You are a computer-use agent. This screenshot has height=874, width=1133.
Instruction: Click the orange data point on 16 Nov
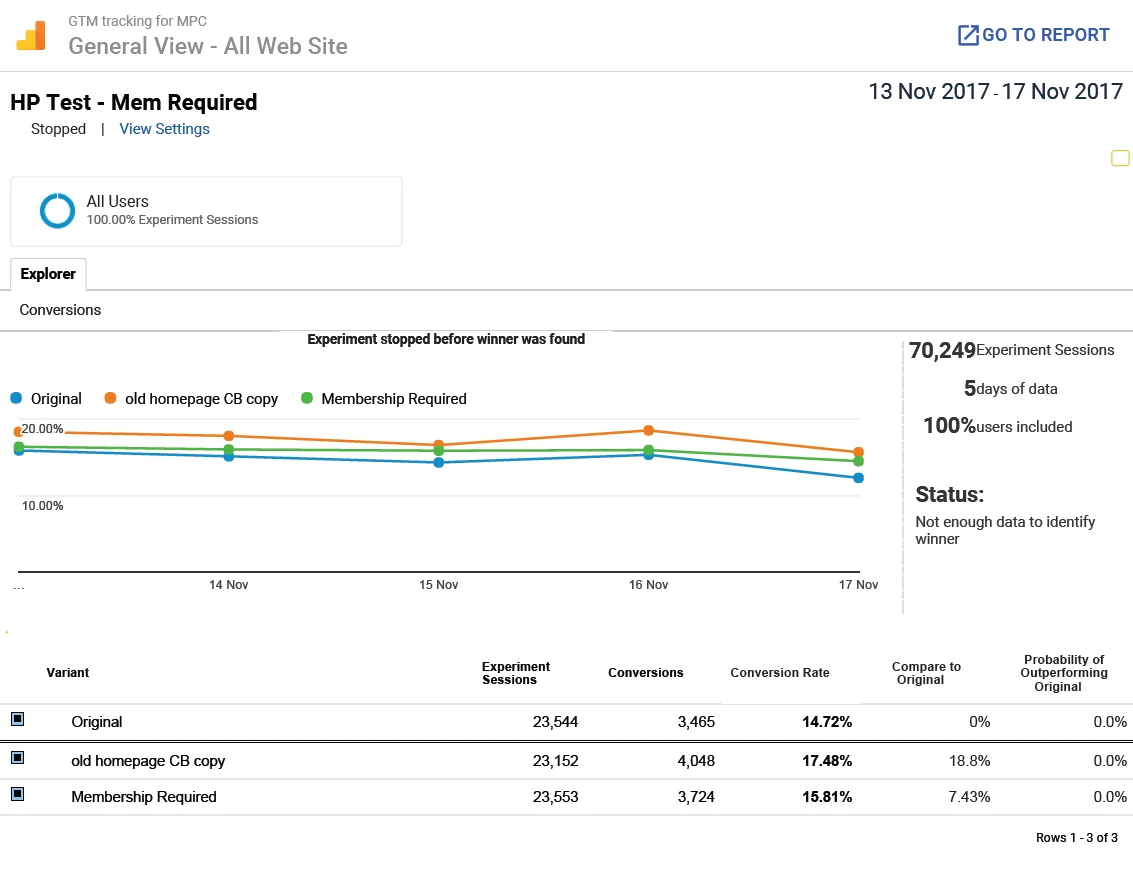tap(649, 430)
